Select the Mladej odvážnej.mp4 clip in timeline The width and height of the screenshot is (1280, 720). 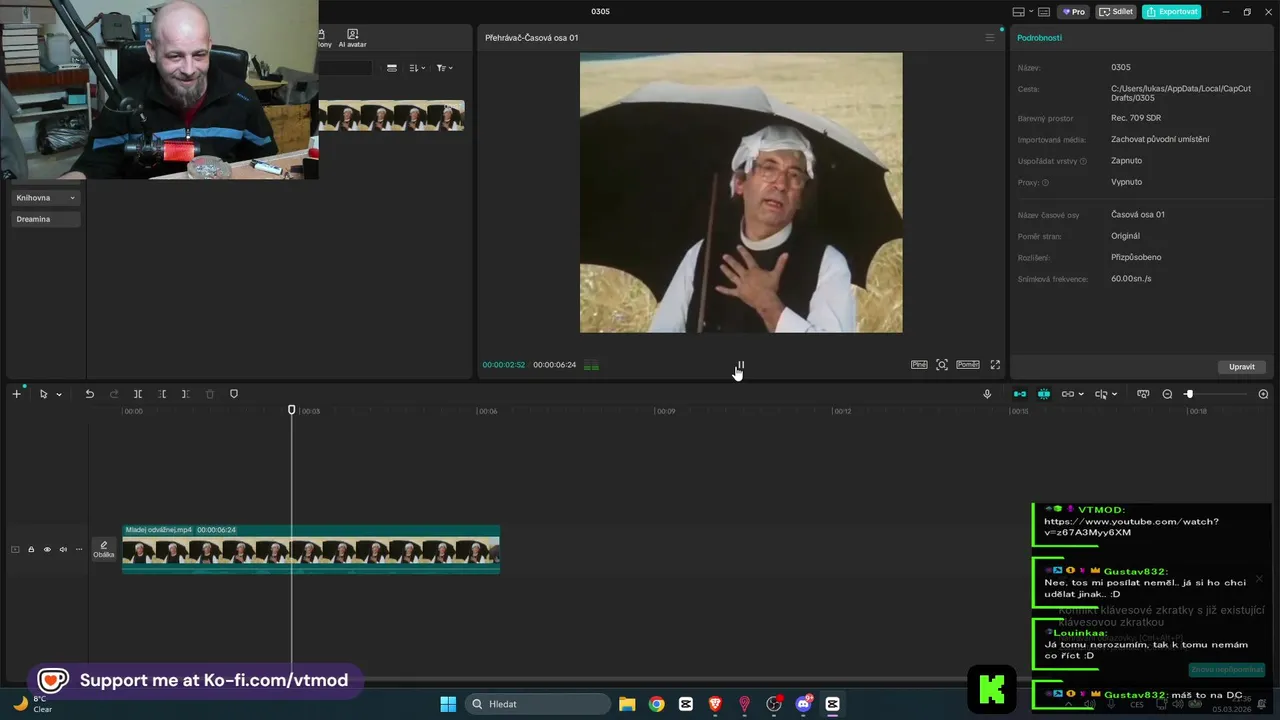(311, 549)
